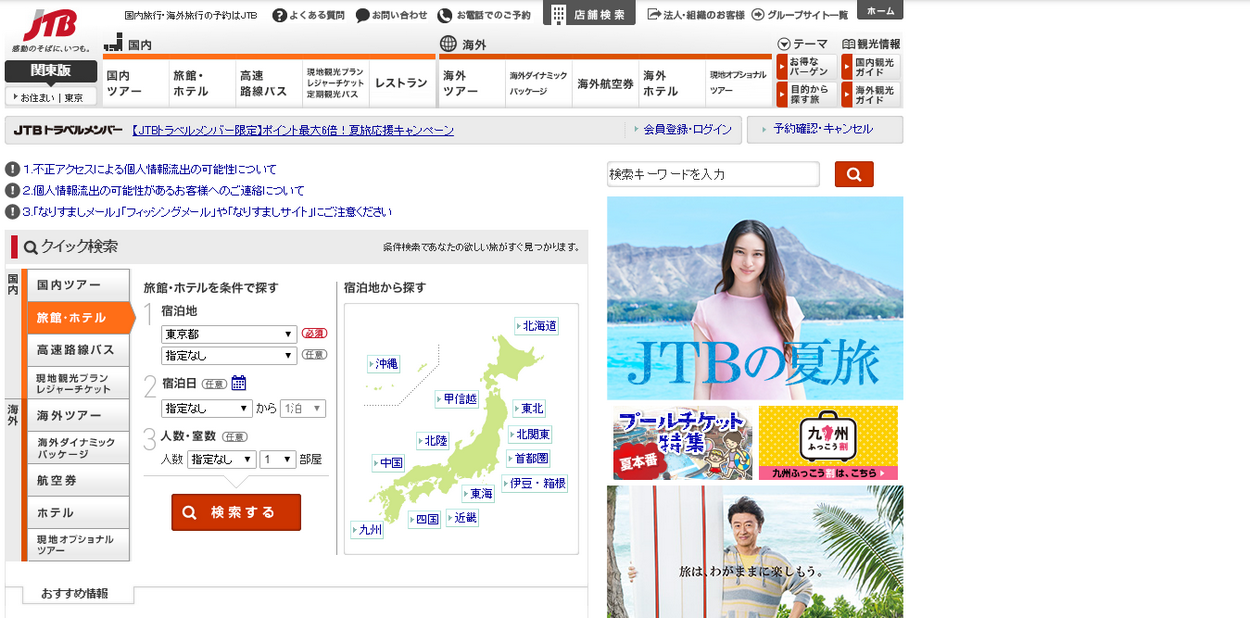Click the orange search magnifier button
Viewport: 1250px width, 618px height.
[853, 174]
